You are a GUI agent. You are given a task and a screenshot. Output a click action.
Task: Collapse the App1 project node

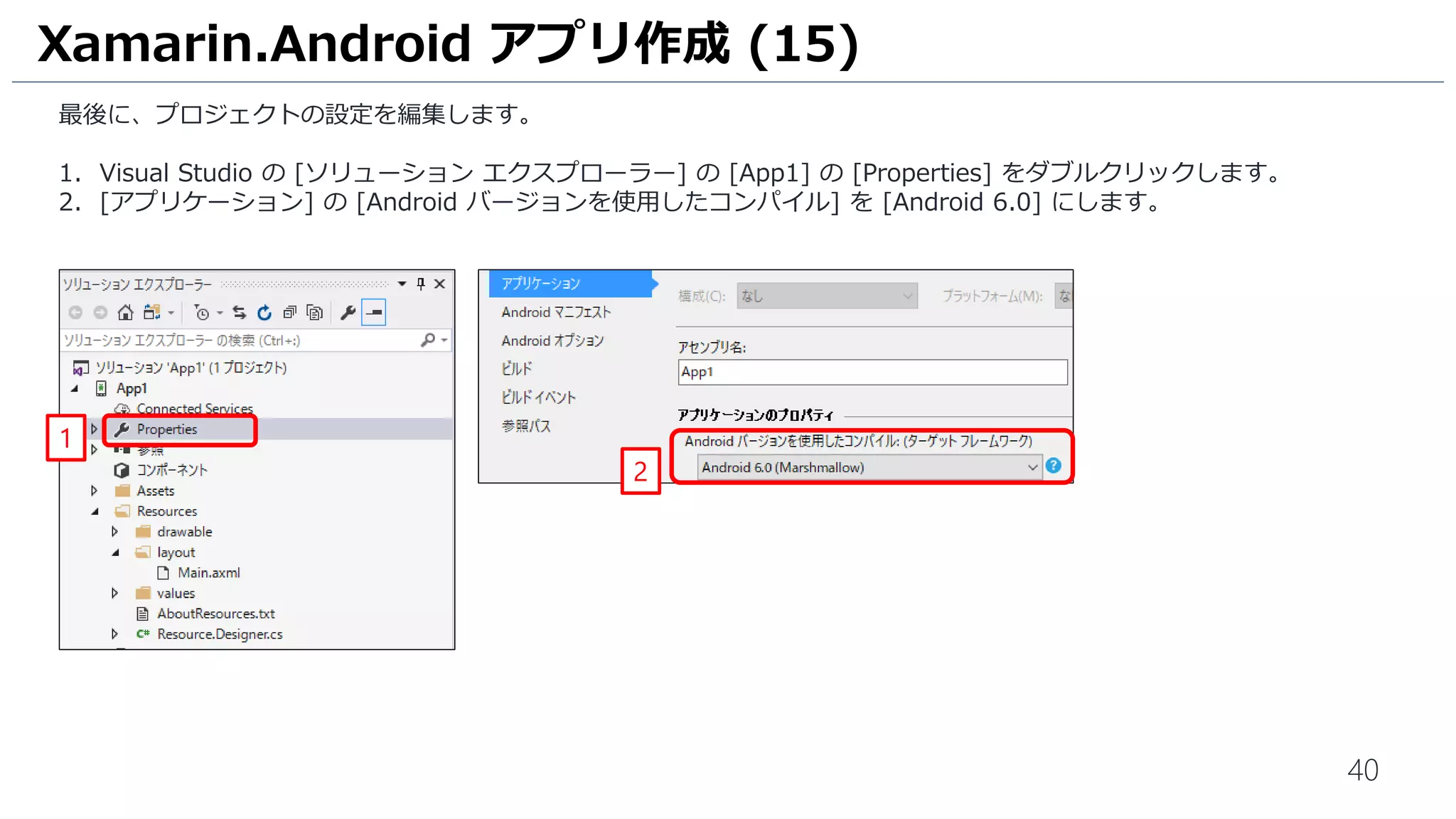(x=75, y=388)
